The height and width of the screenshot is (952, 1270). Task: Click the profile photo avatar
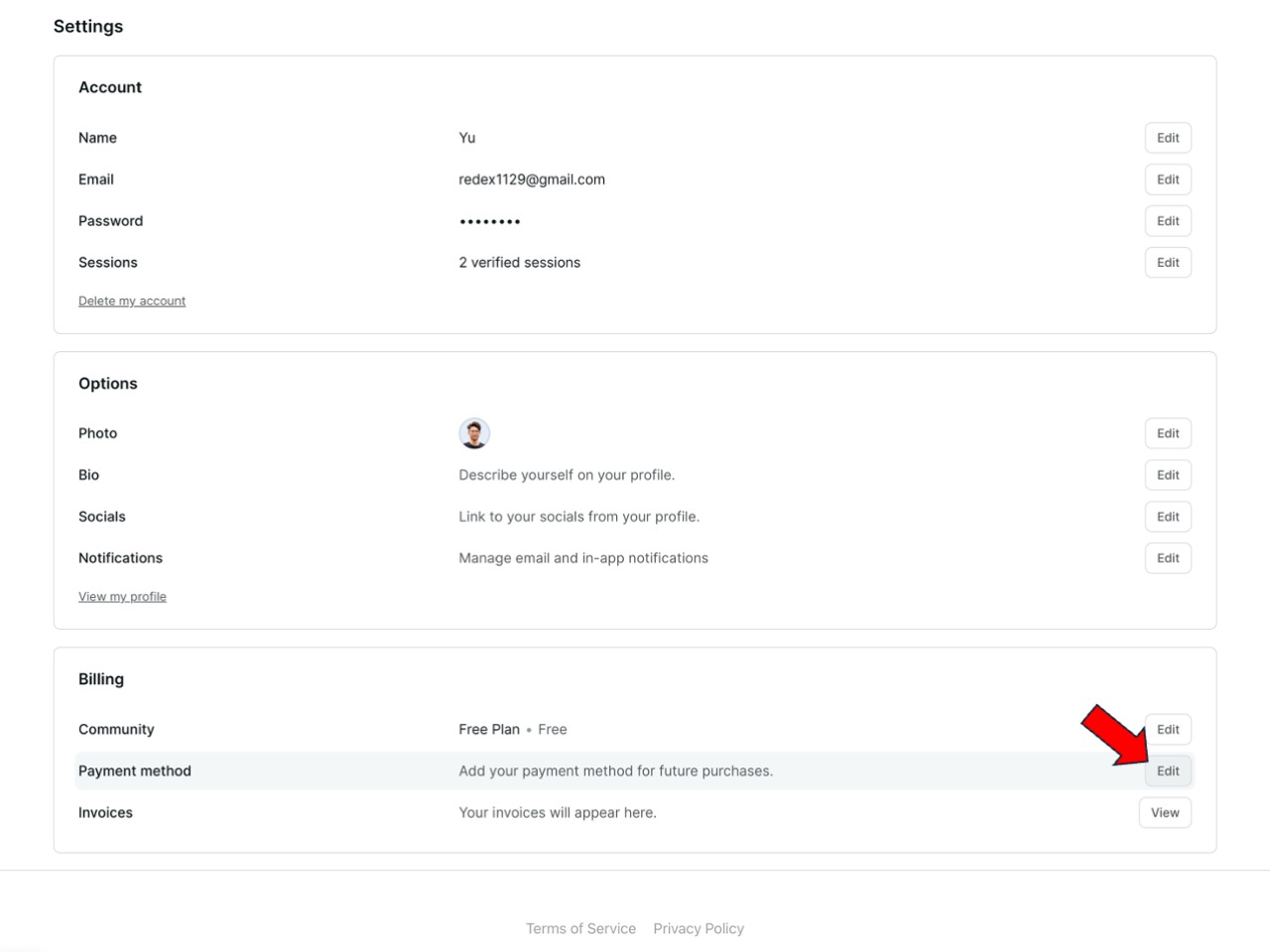474,433
